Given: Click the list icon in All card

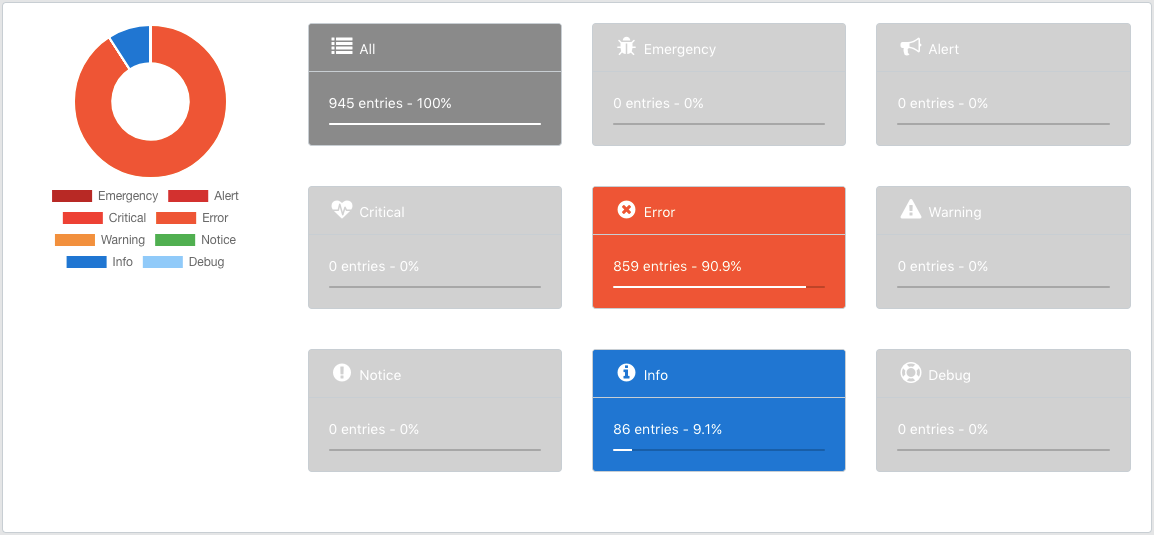Looking at the screenshot, I should 342,47.
